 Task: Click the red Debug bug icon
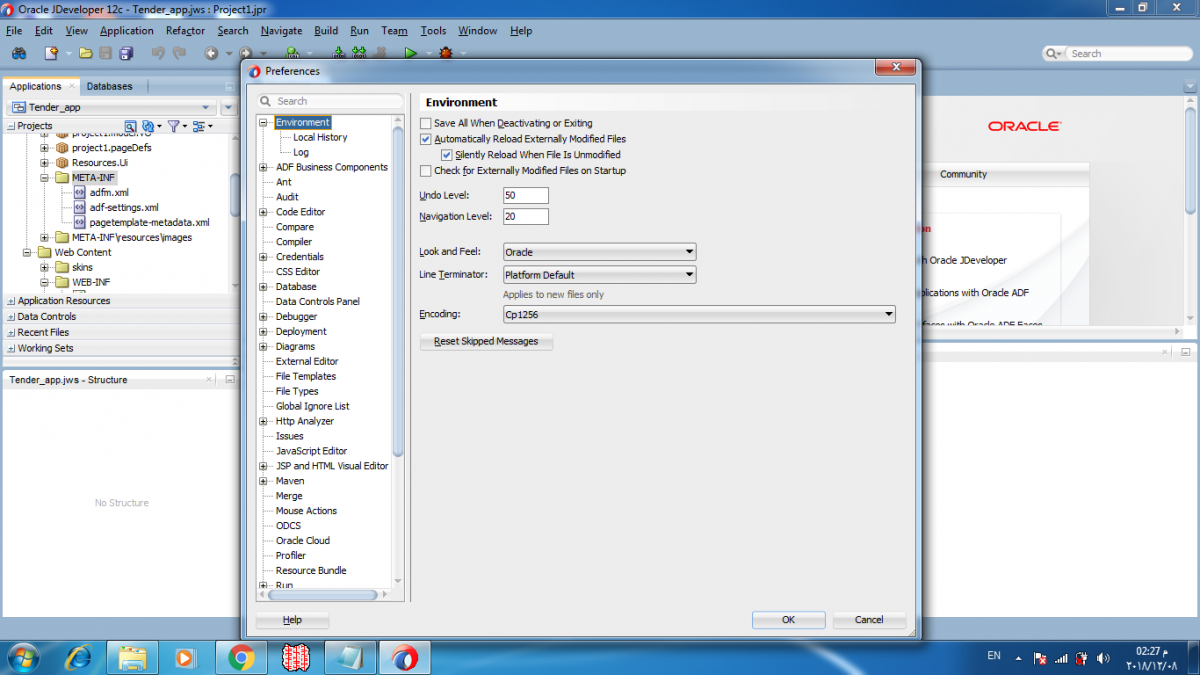(445, 53)
